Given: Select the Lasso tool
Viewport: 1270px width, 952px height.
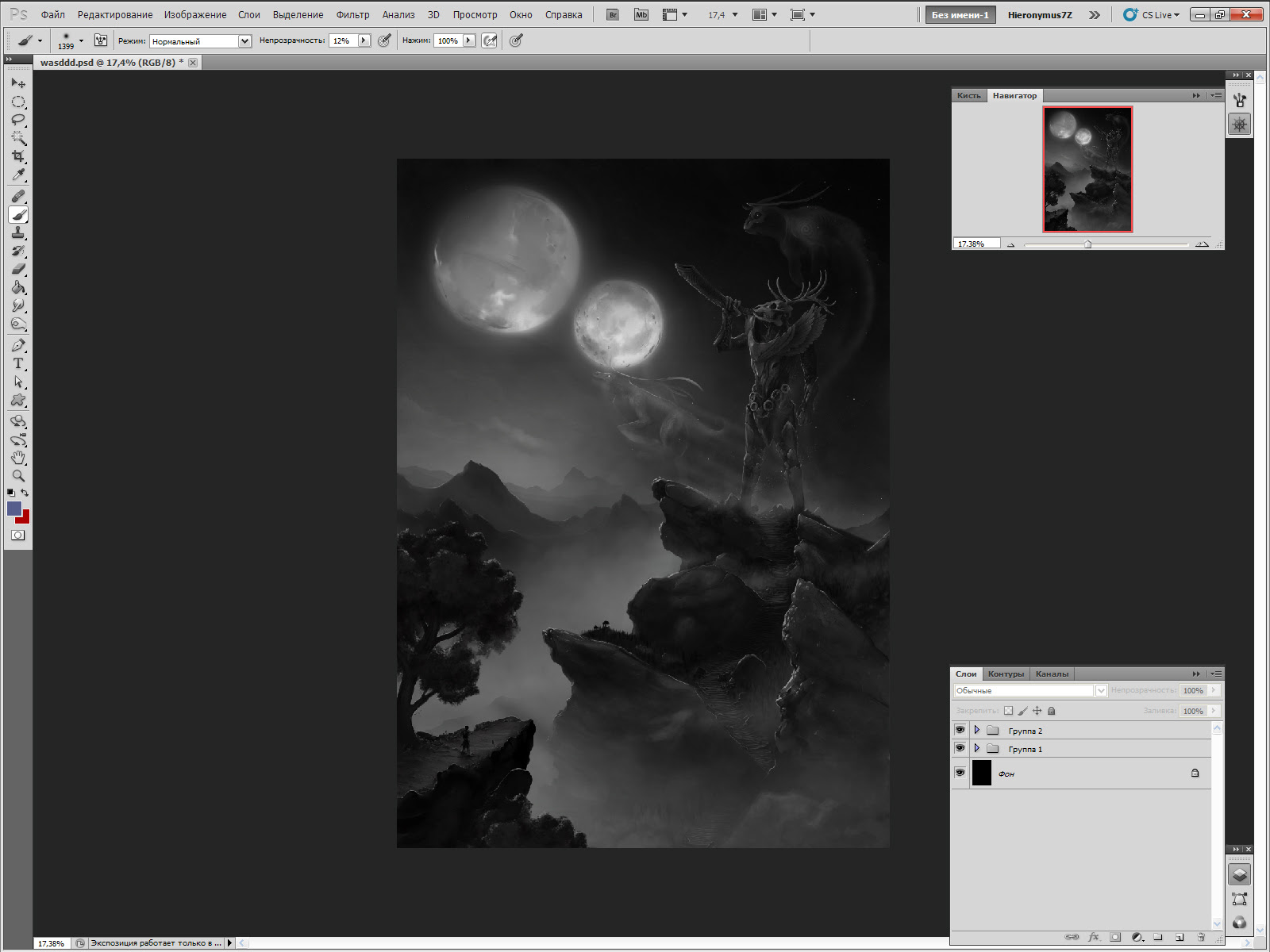Looking at the screenshot, I should click(x=18, y=120).
